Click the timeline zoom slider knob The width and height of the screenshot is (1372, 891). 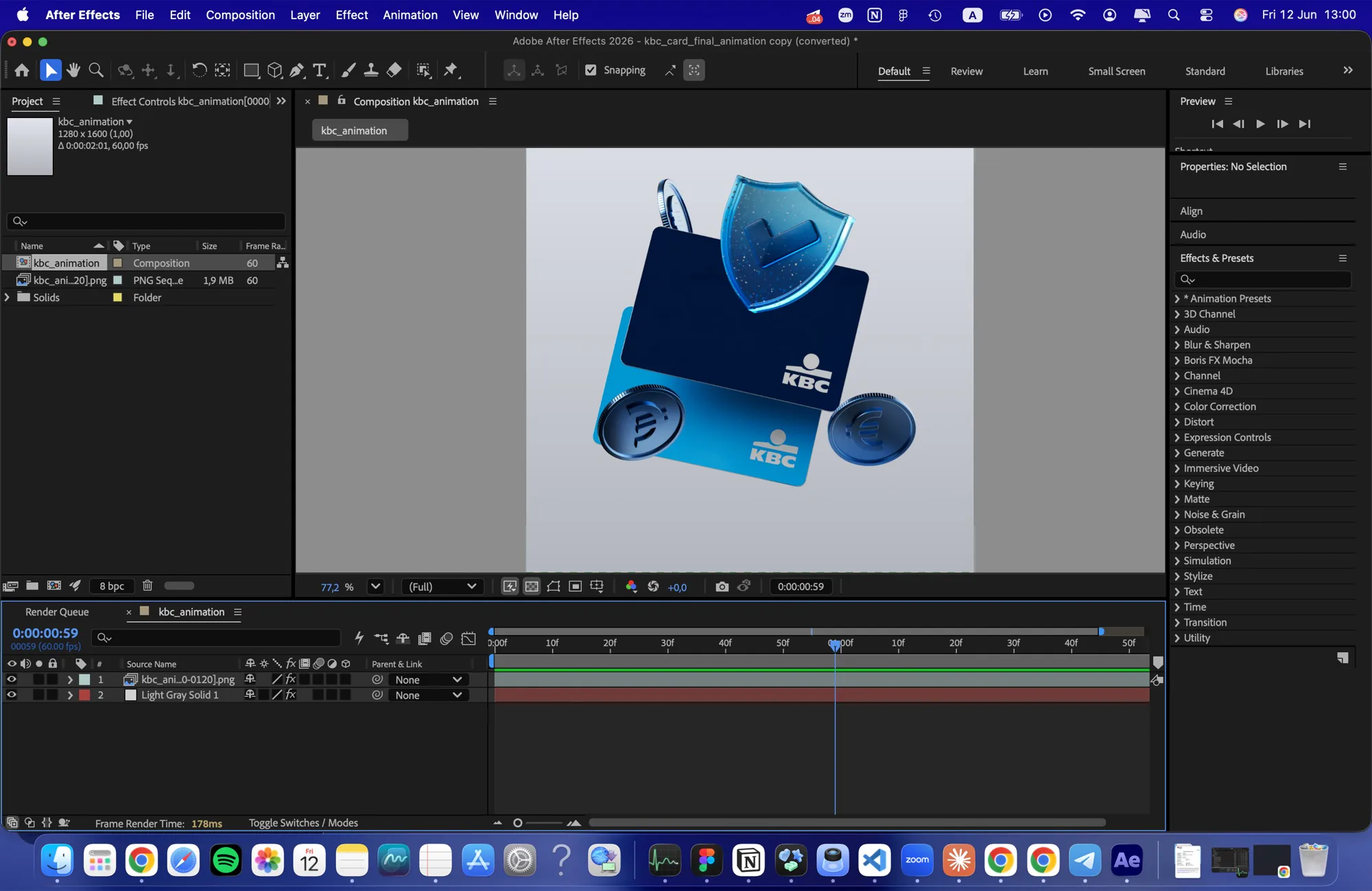tap(518, 822)
